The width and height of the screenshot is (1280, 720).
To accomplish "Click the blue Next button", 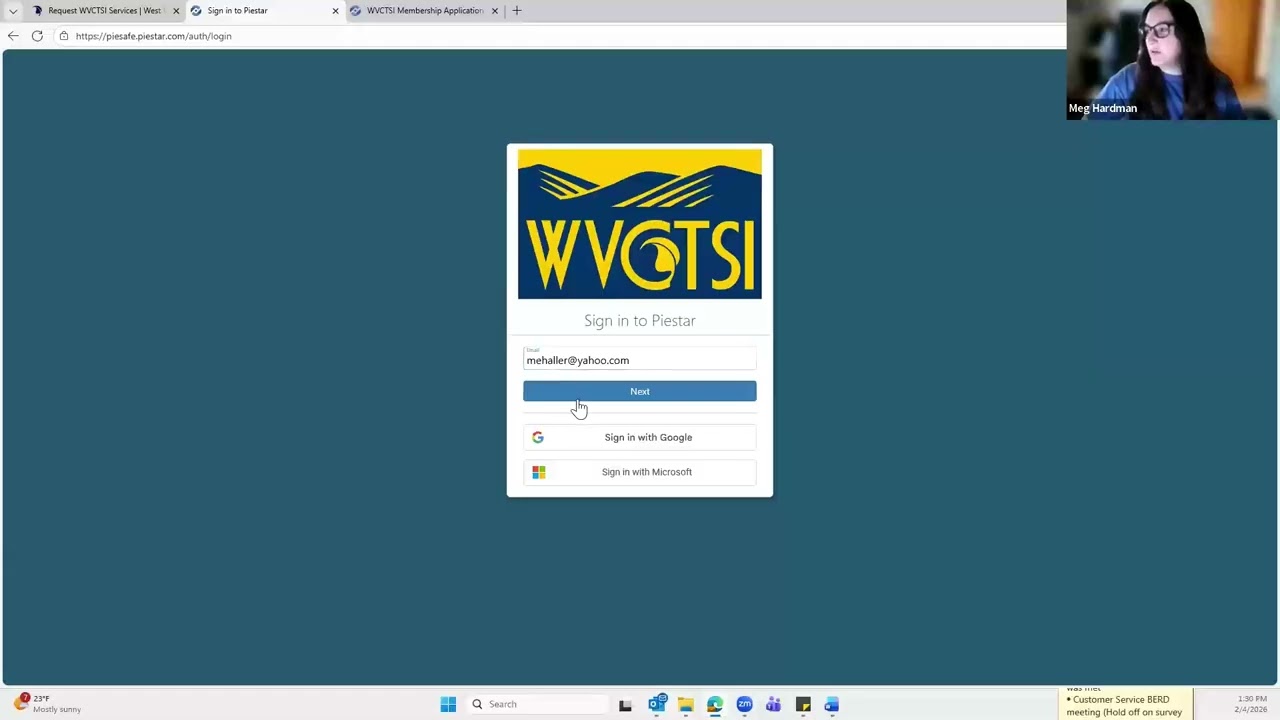I will [x=639, y=391].
